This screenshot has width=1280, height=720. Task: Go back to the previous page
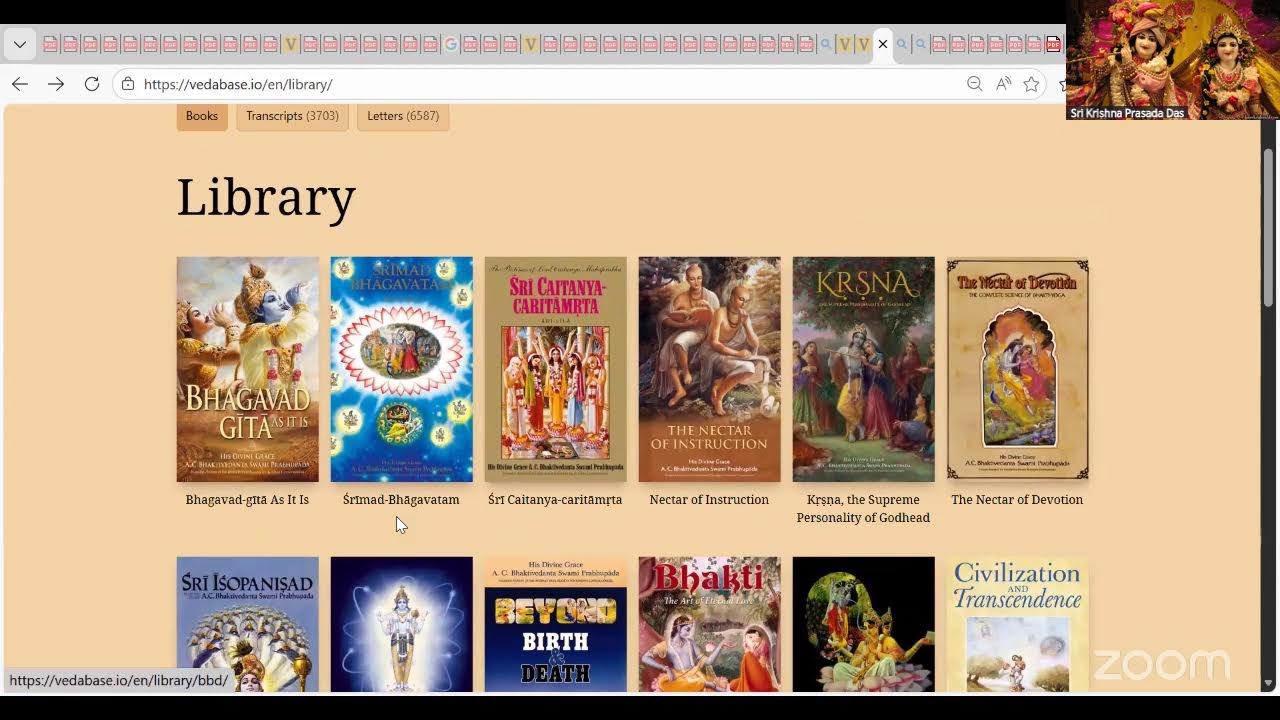[20, 84]
